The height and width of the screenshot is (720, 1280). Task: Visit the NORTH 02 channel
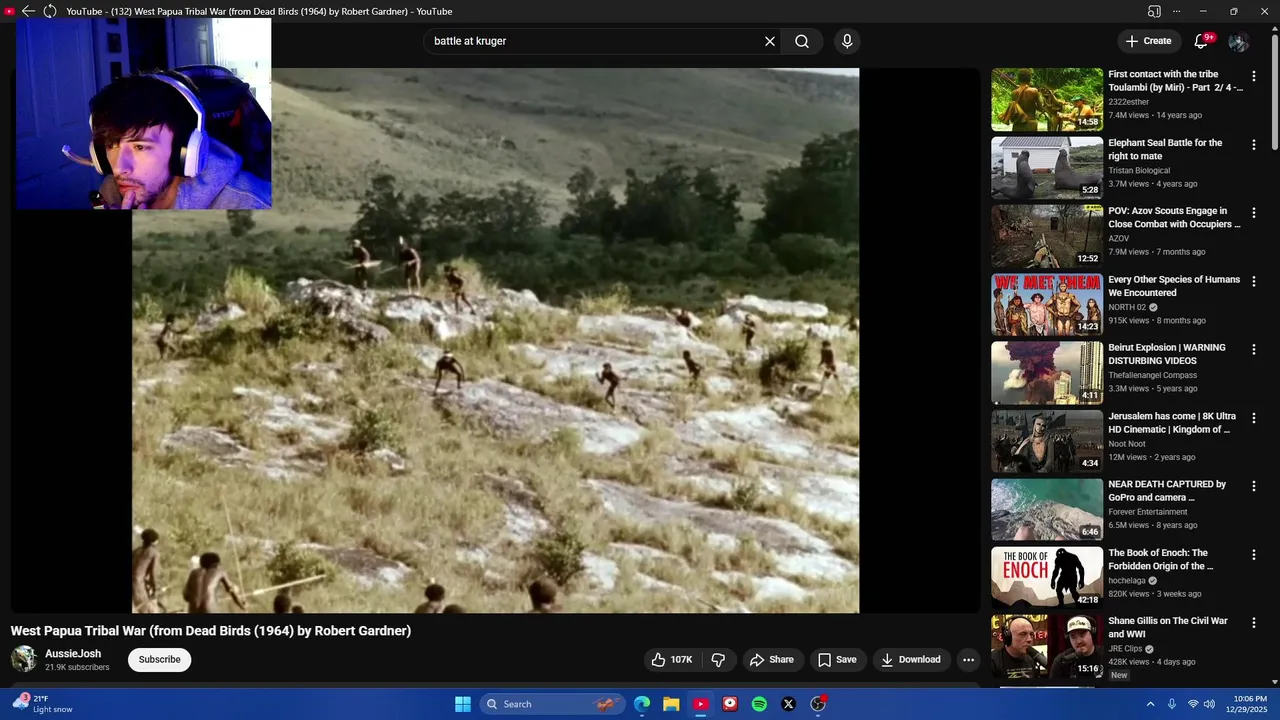[1127, 307]
